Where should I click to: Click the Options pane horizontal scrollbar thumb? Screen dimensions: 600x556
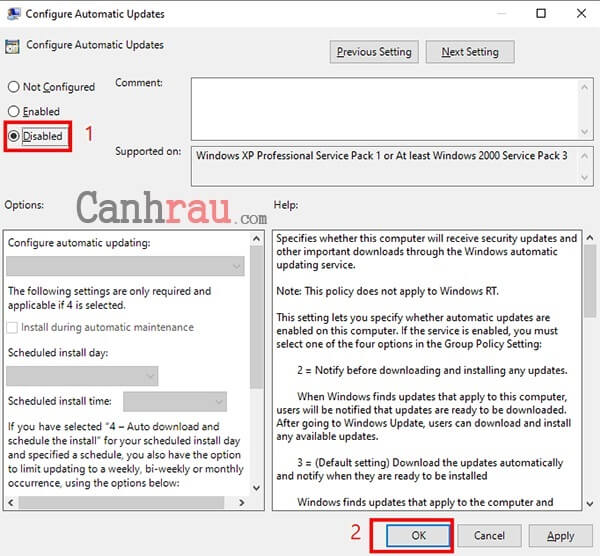point(121,502)
